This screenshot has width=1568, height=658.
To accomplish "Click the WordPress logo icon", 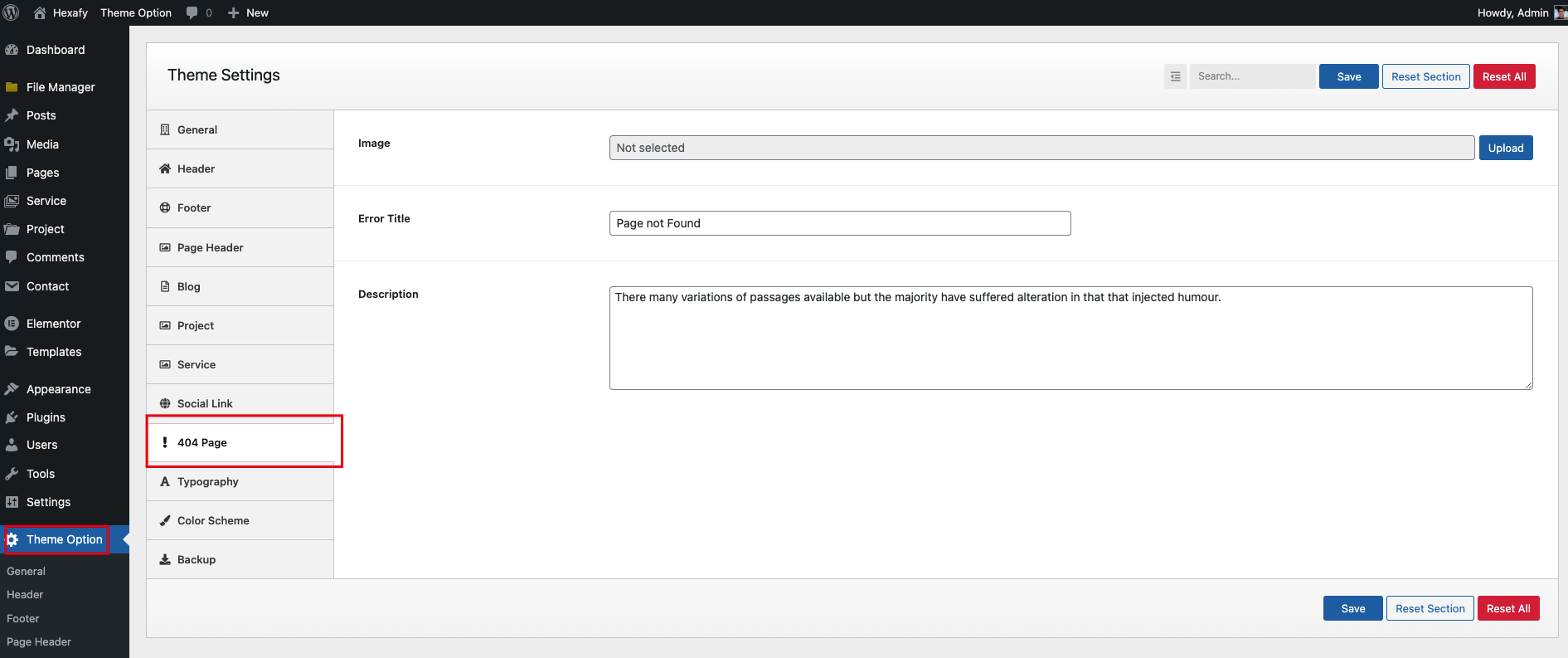I will tap(12, 12).
